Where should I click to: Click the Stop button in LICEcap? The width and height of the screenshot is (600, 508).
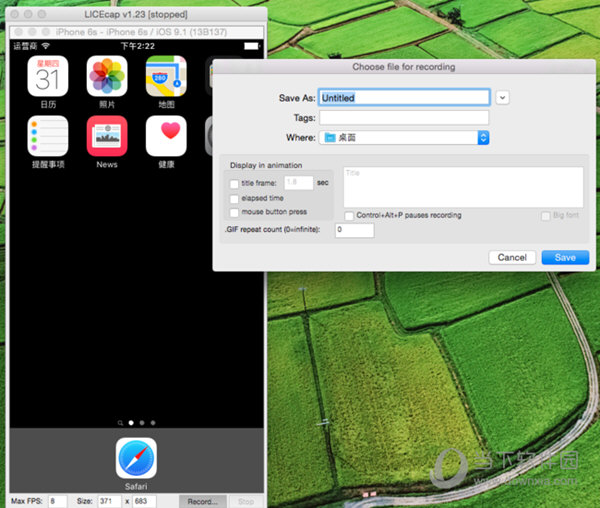246,501
